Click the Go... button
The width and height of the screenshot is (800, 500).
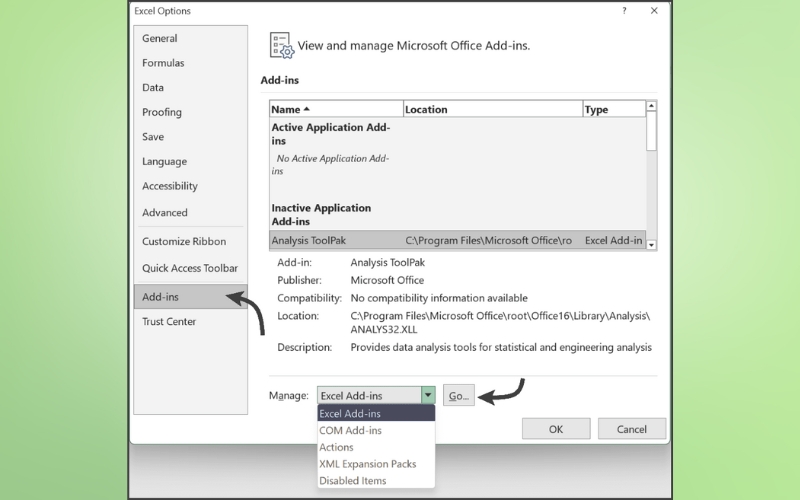pyautogui.click(x=459, y=395)
